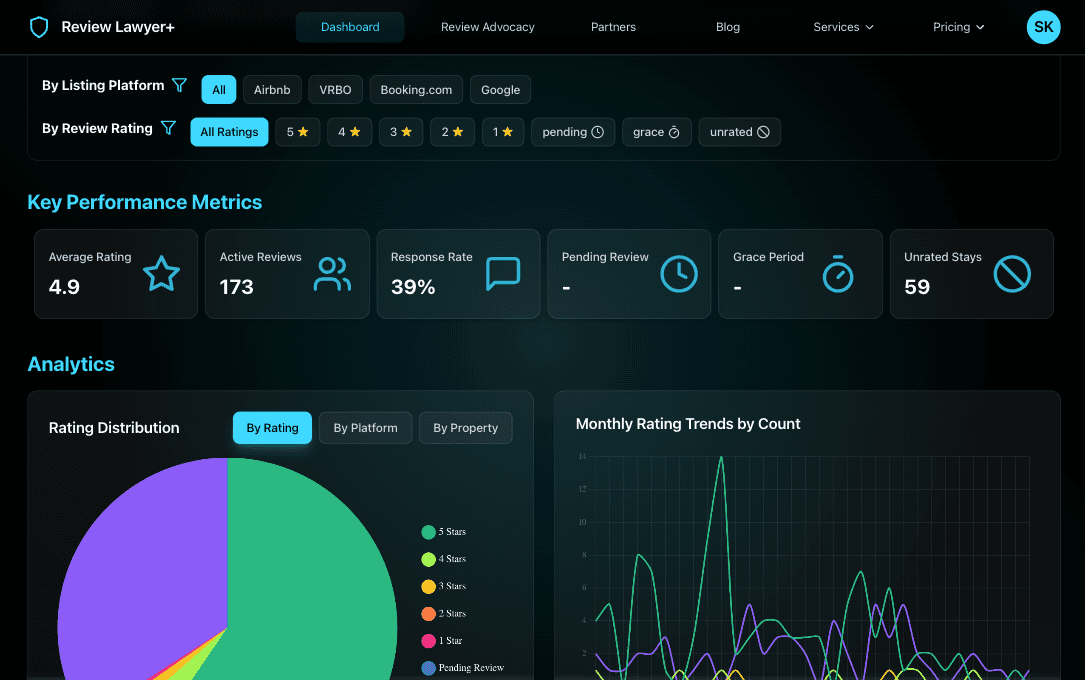Toggle 5 Stars legend swatch
The height and width of the screenshot is (680, 1085).
[x=428, y=532]
